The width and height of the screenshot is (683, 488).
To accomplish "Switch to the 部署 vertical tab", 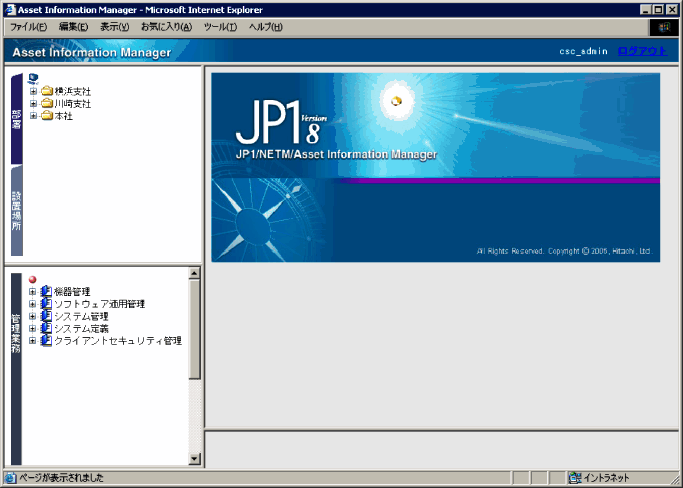I will (17, 119).
